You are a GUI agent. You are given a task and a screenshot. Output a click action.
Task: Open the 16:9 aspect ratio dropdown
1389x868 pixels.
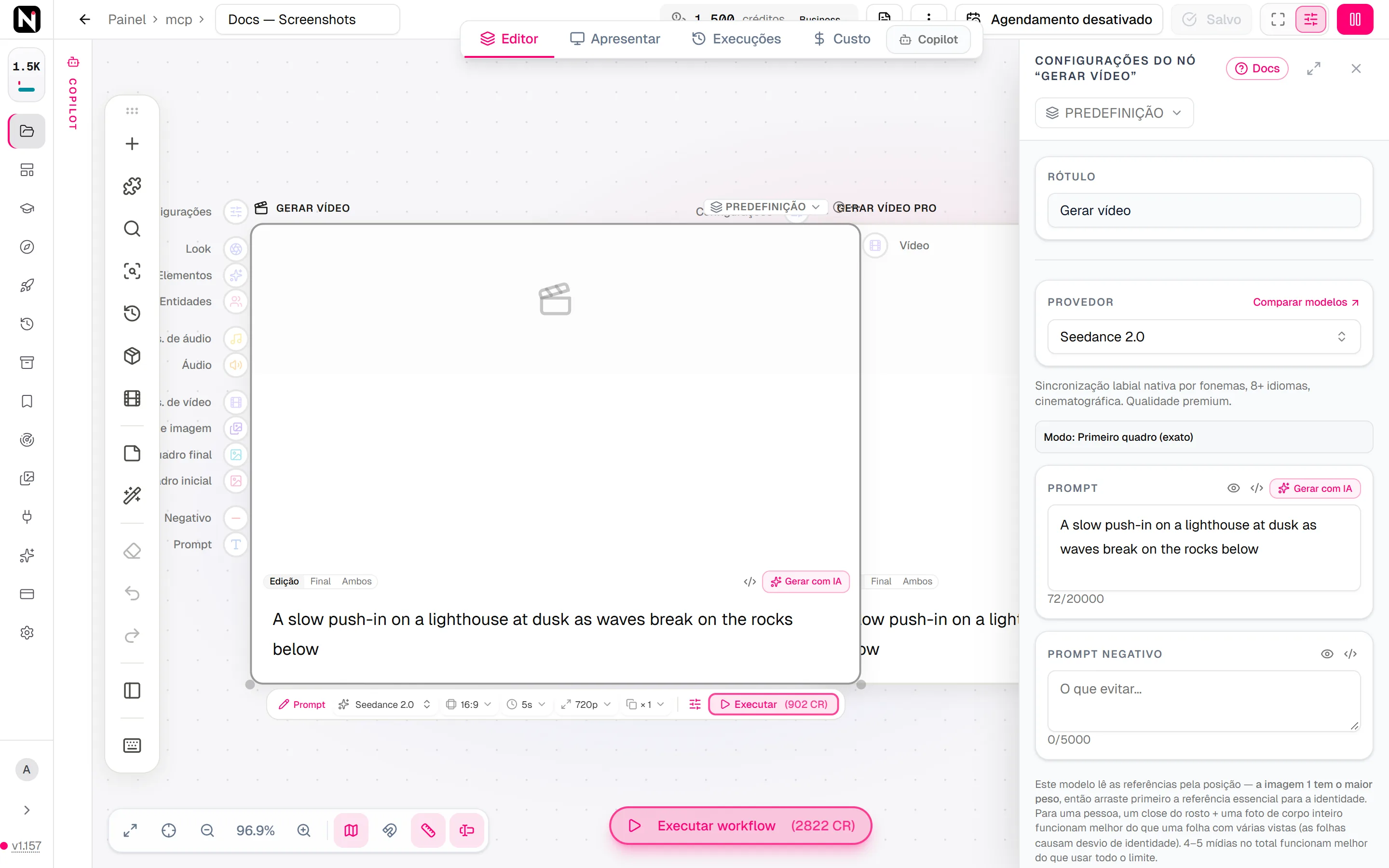point(469,705)
